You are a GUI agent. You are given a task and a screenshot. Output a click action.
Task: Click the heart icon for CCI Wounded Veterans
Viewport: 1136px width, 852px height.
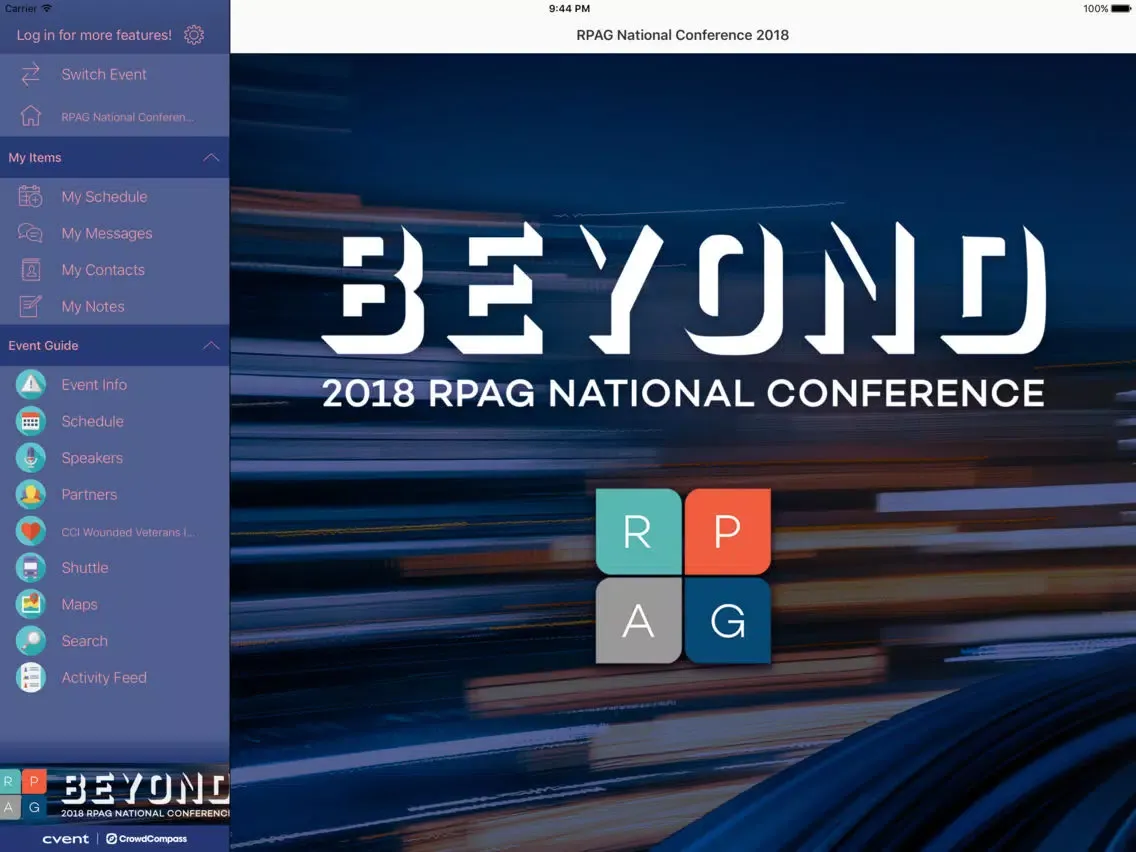click(x=30, y=531)
